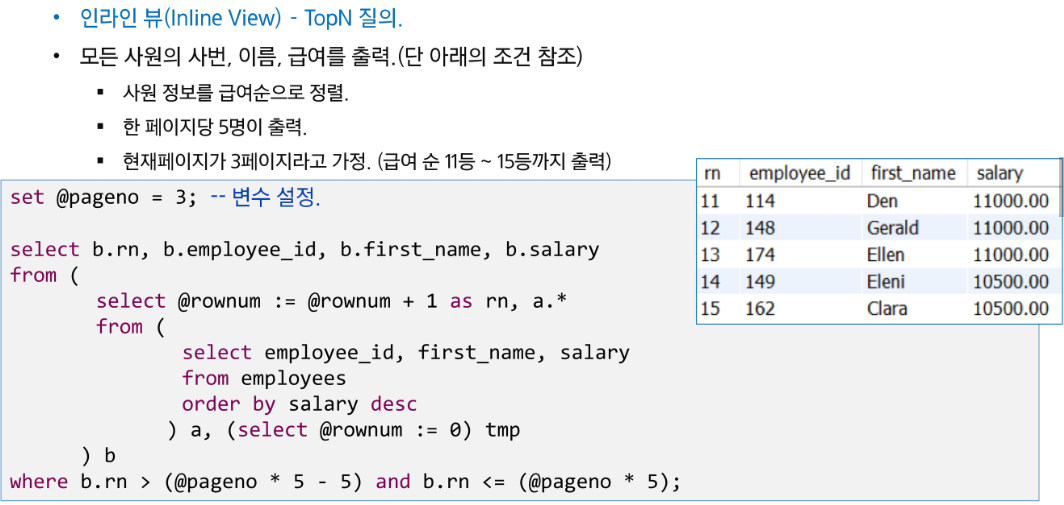Click the 'employee_id' column header
This screenshot has height=505, width=1064.
[799, 173]
